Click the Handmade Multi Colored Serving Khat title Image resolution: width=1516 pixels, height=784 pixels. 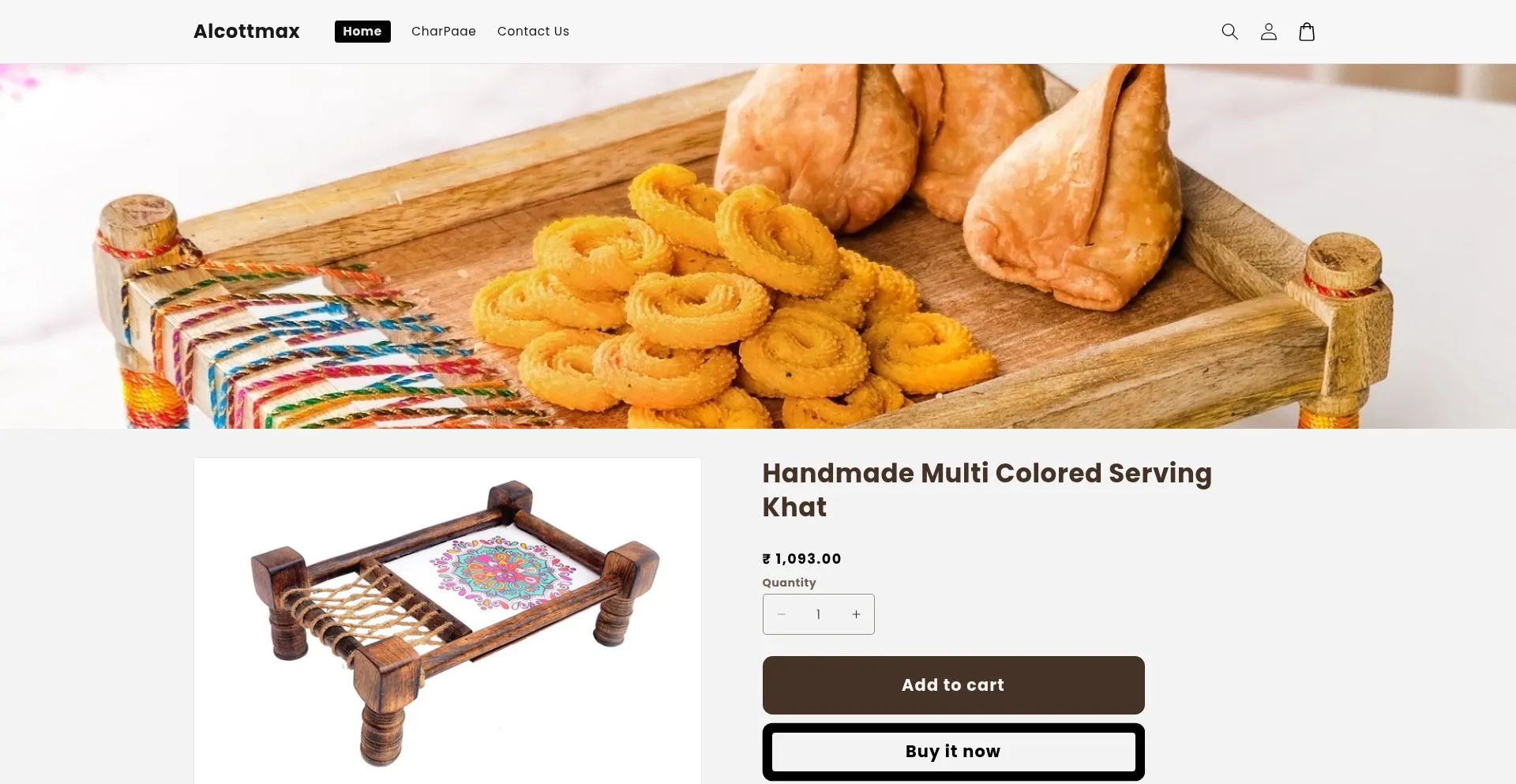[x=987, y=490]
